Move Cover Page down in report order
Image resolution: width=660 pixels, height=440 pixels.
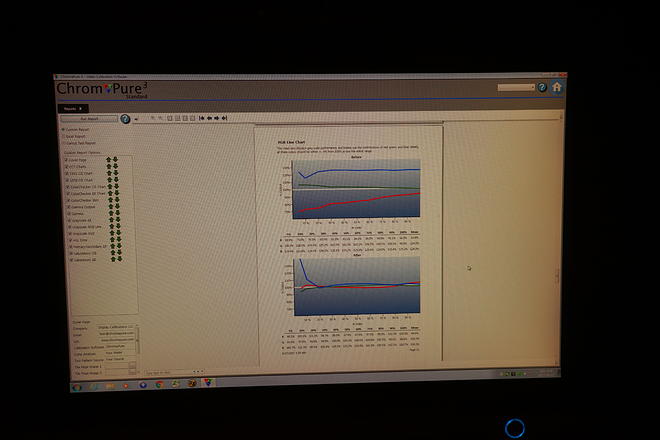tap(115, 160)
